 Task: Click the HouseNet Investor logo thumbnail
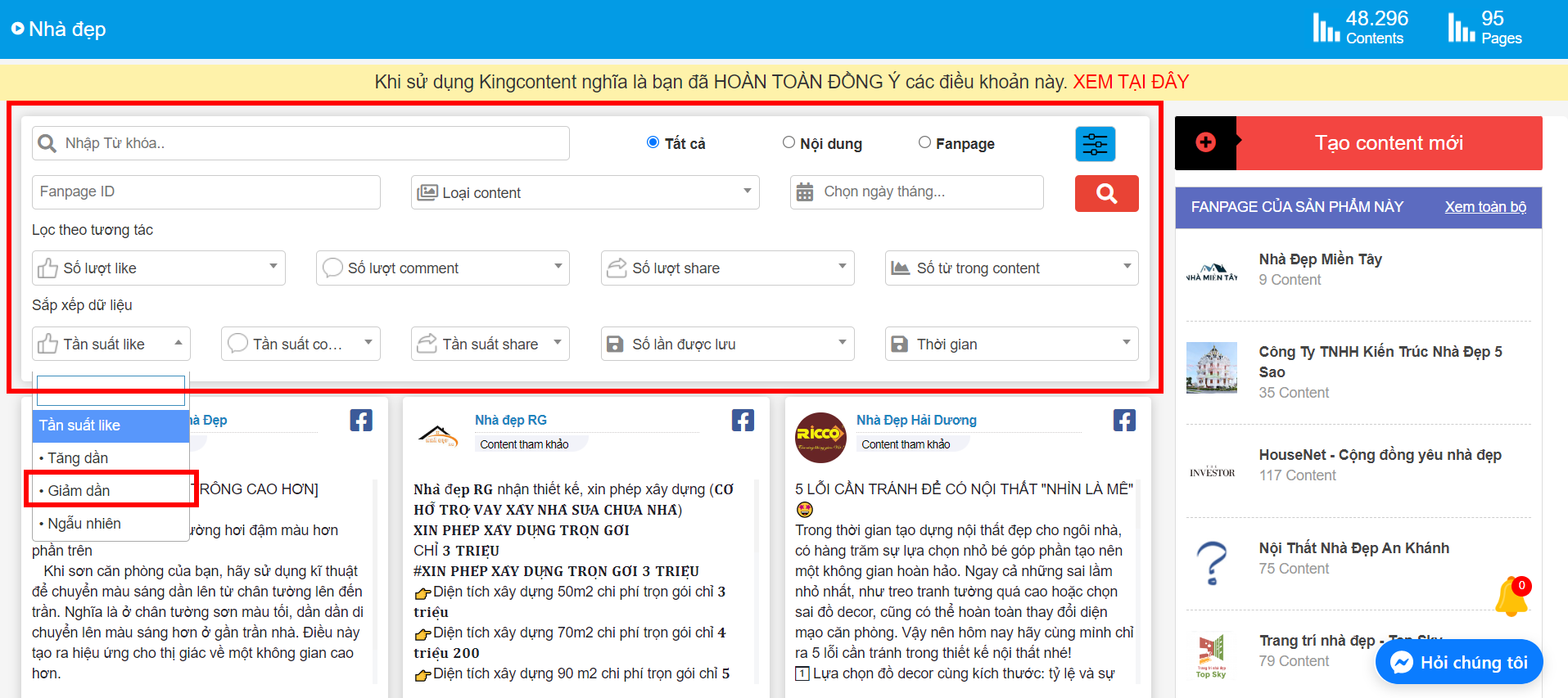pyautogui.click(x=1212, y=471)
